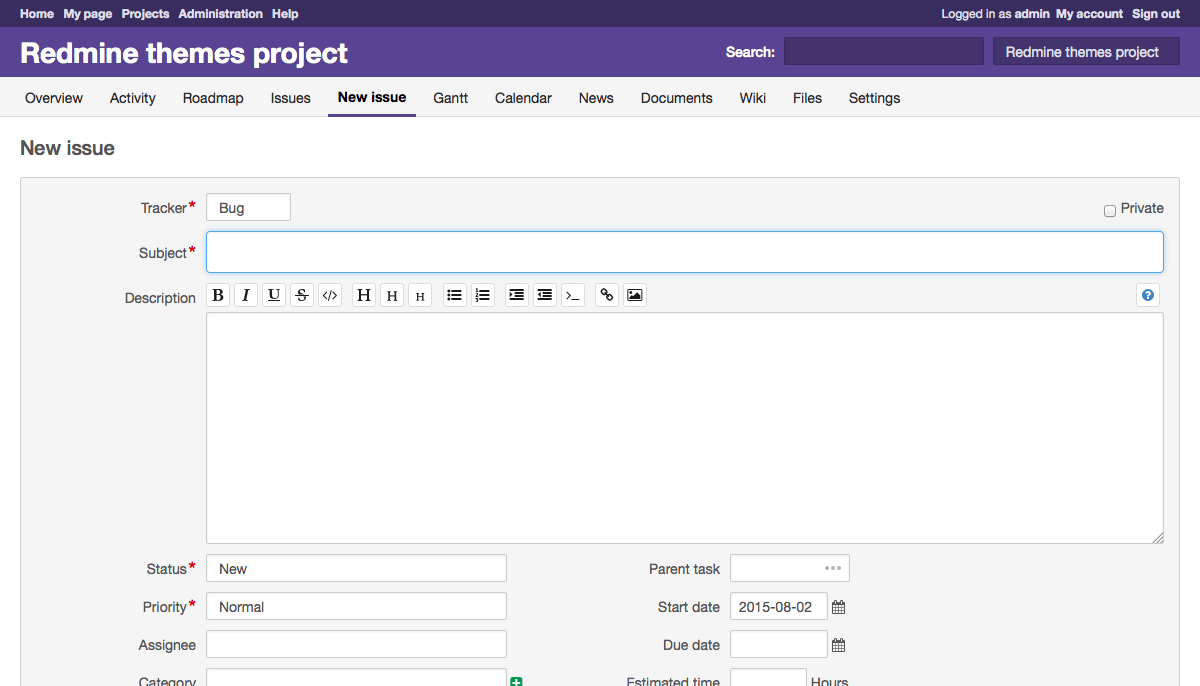Switch to the Gantt tab
Screen dimensions: 1200x686
(450, 98)
